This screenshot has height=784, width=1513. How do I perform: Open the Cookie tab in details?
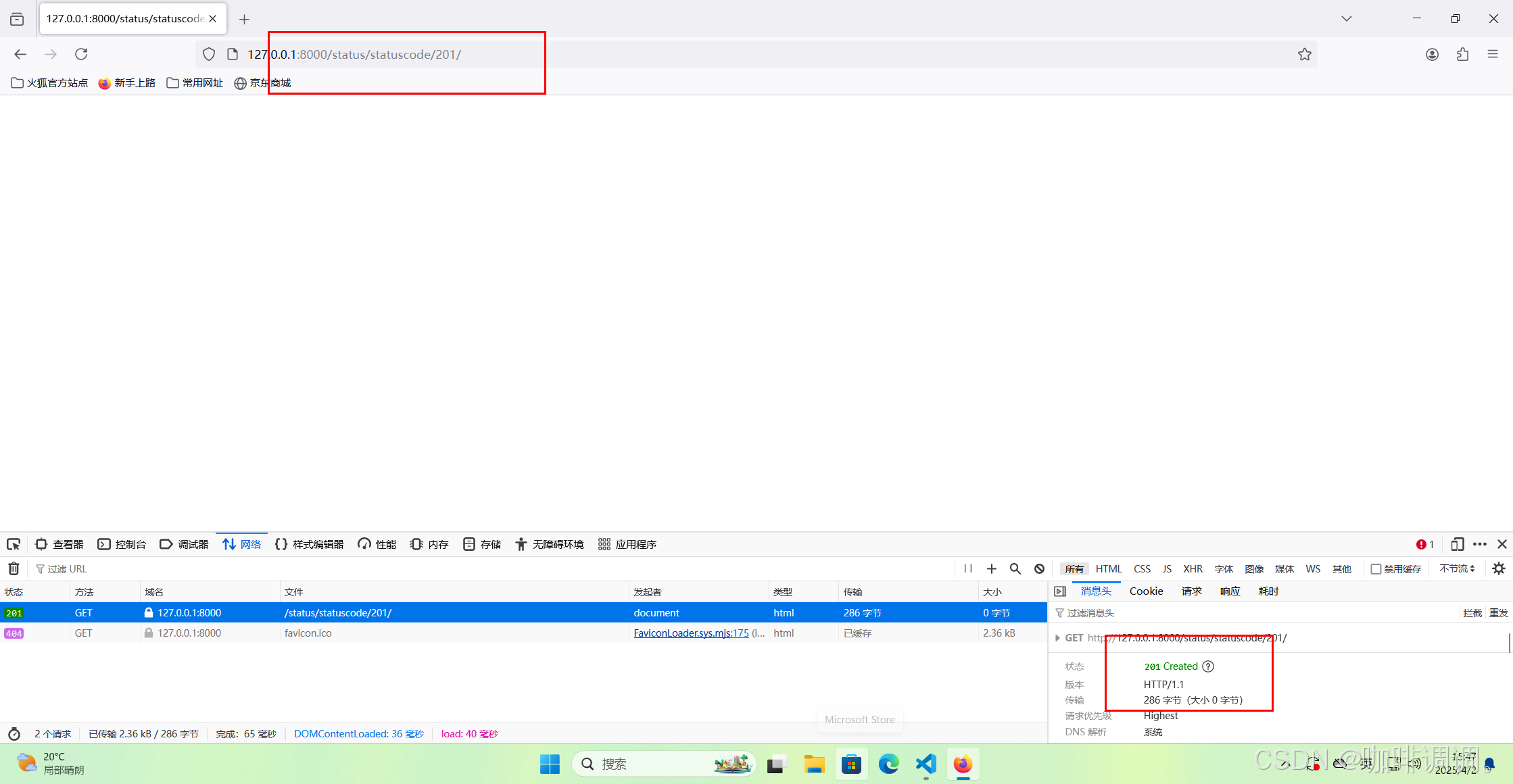click(1146, 591)
